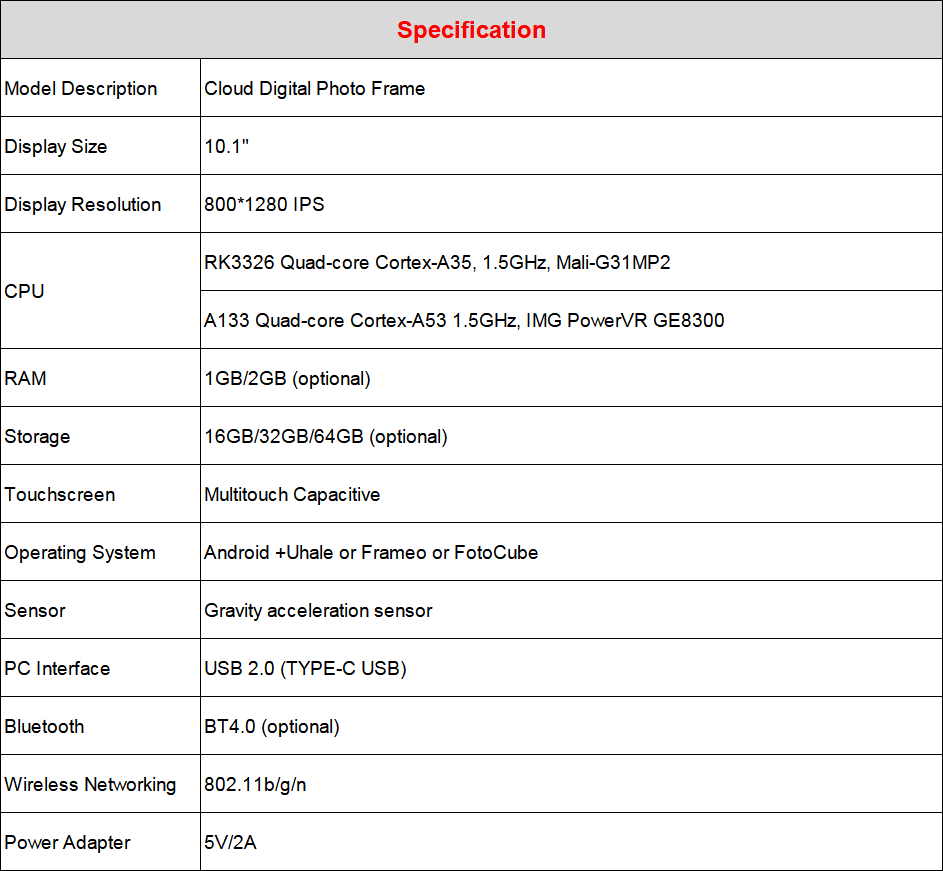
Task: Click the 16GB/32GB/64GB storage value
Action: coord(326,436)
